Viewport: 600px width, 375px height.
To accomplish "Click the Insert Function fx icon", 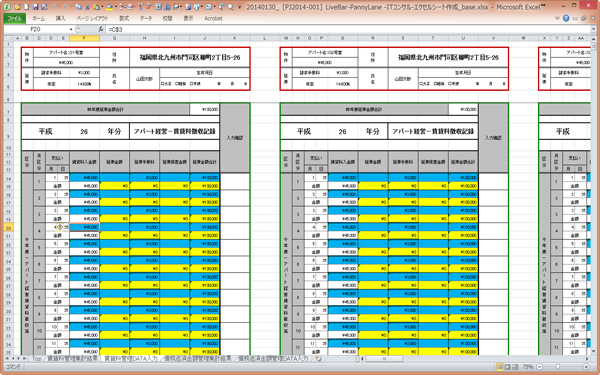I will point(101,29).
